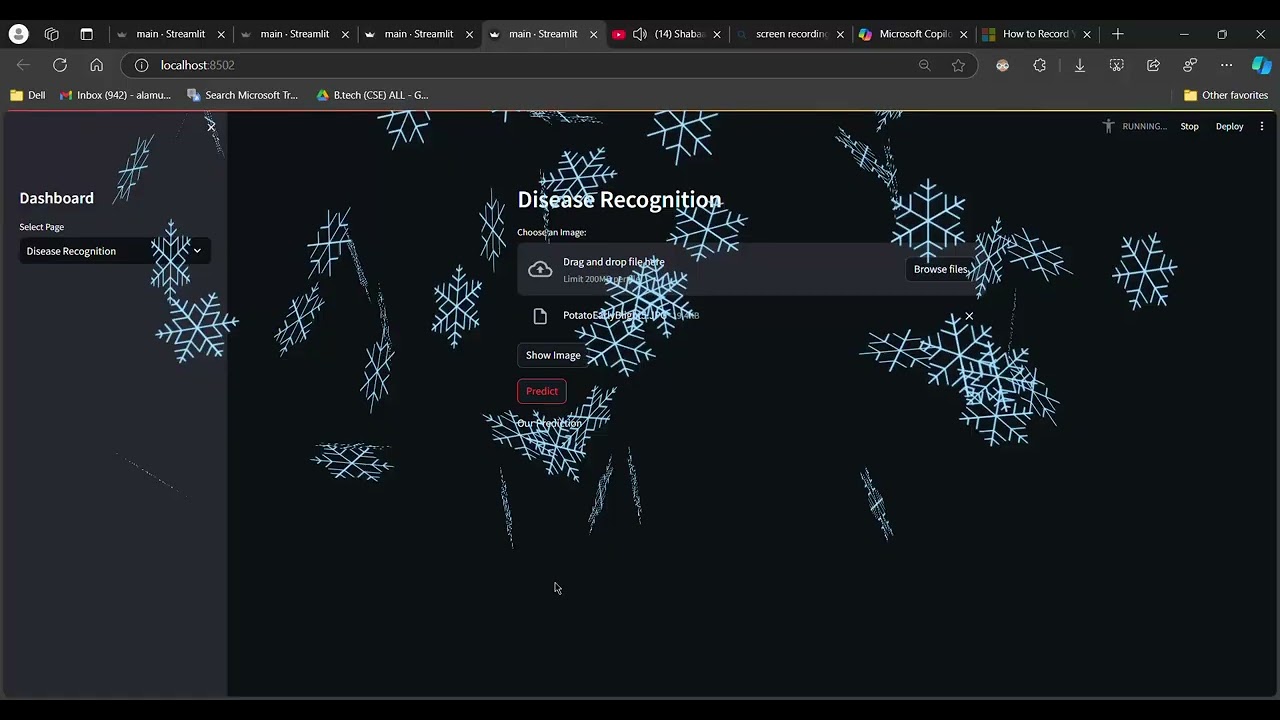The width and height of the screenshot is (1280, 720).
Task: Mute the YouTube tab via speaker icon
Action: point(639,34)
